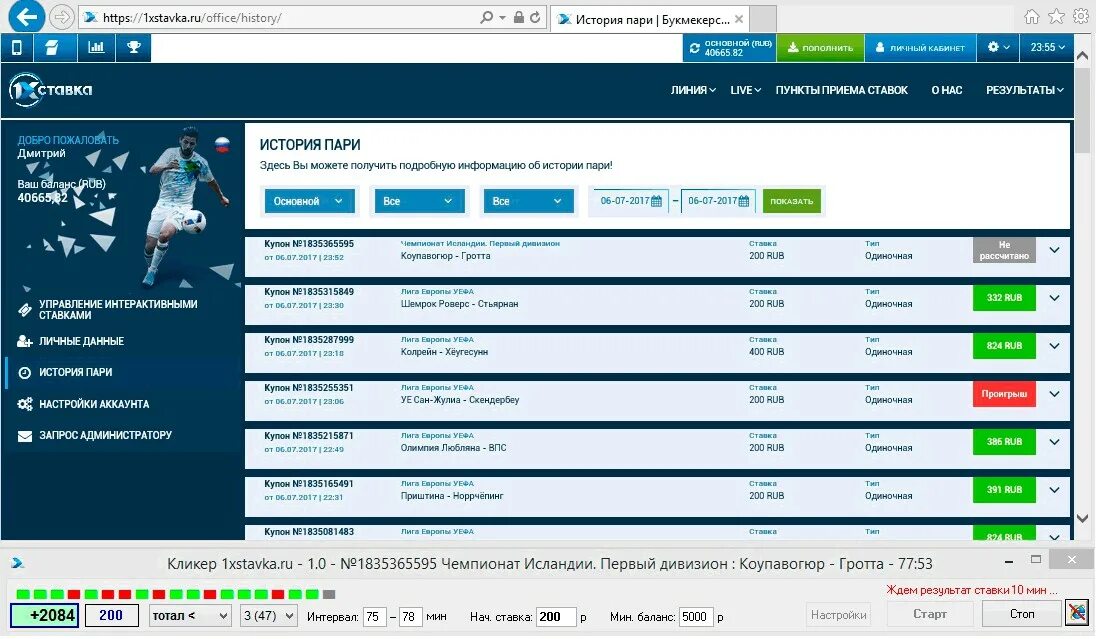Click the refresh icon in address bar
The image size is (1096, 639).
(535, 17)
